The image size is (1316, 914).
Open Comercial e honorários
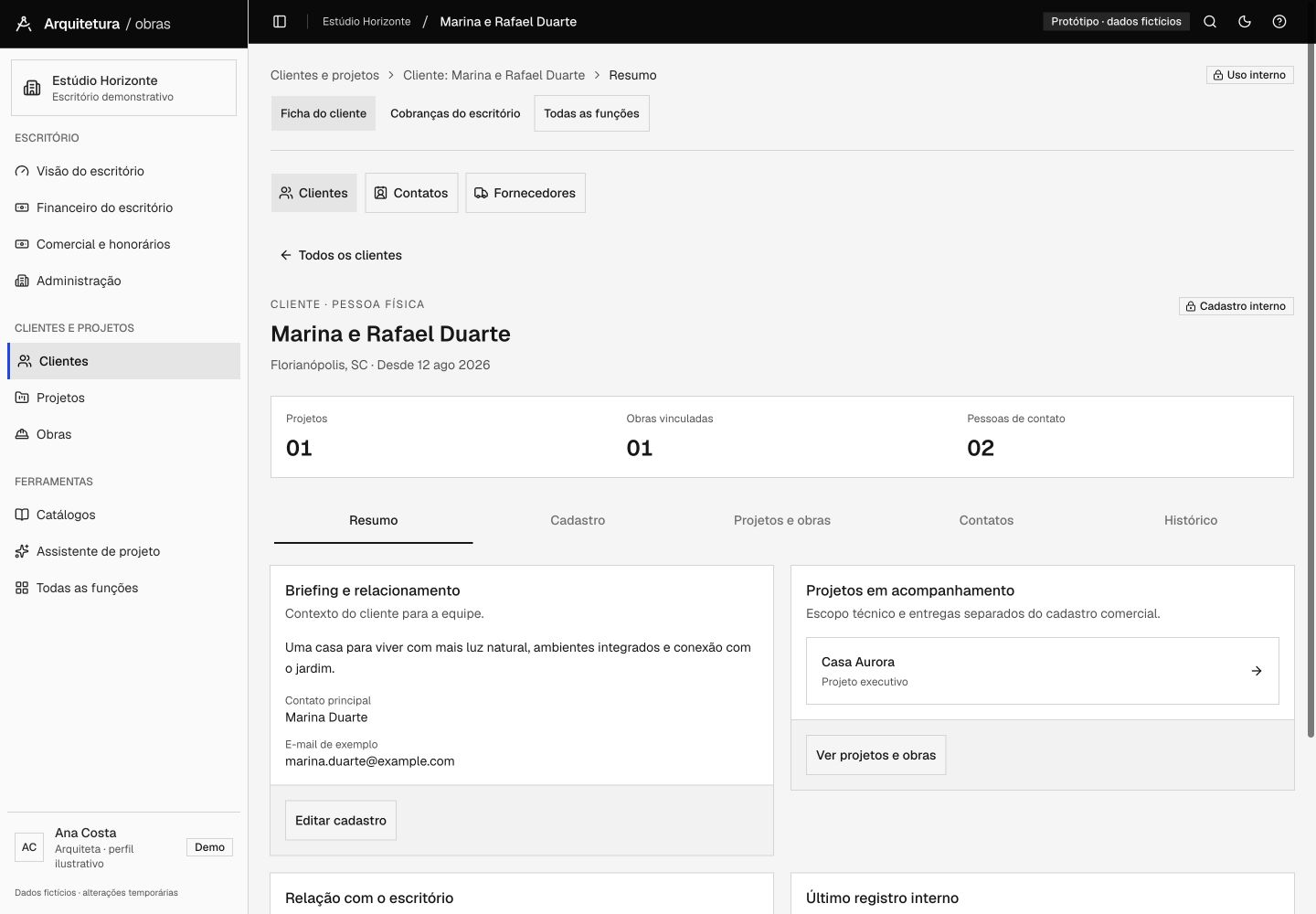click(123, 244)
